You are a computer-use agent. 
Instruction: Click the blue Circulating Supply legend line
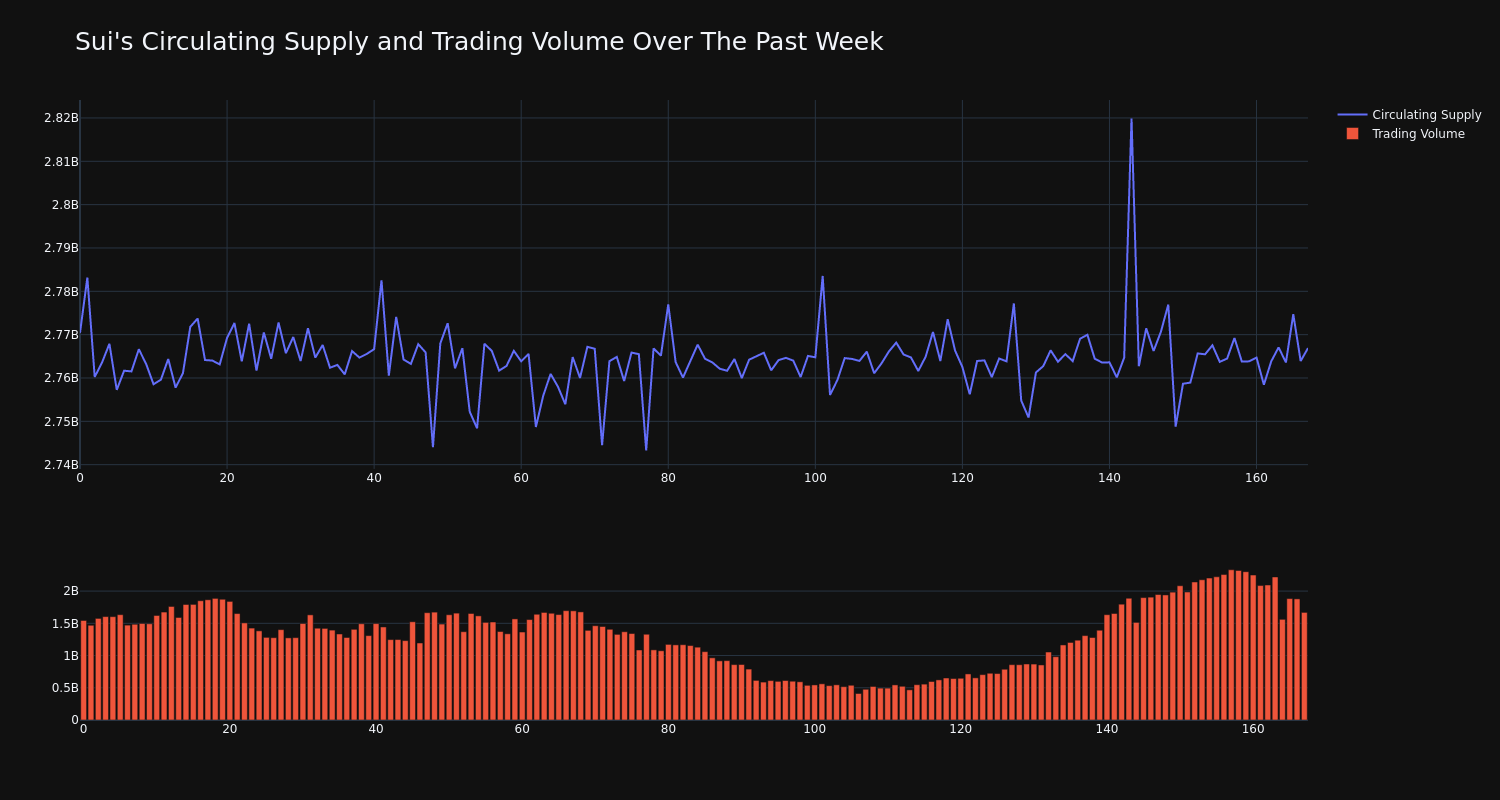coord(1352,115)
